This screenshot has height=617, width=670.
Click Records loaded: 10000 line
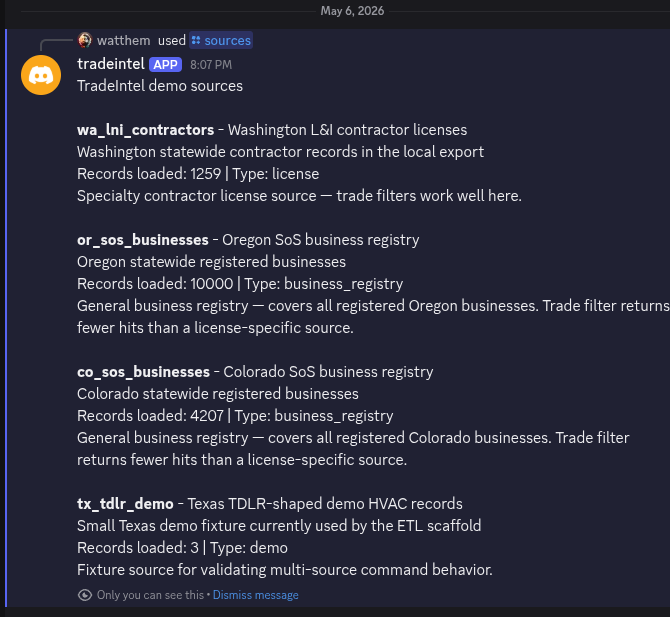tap(240, 284)
